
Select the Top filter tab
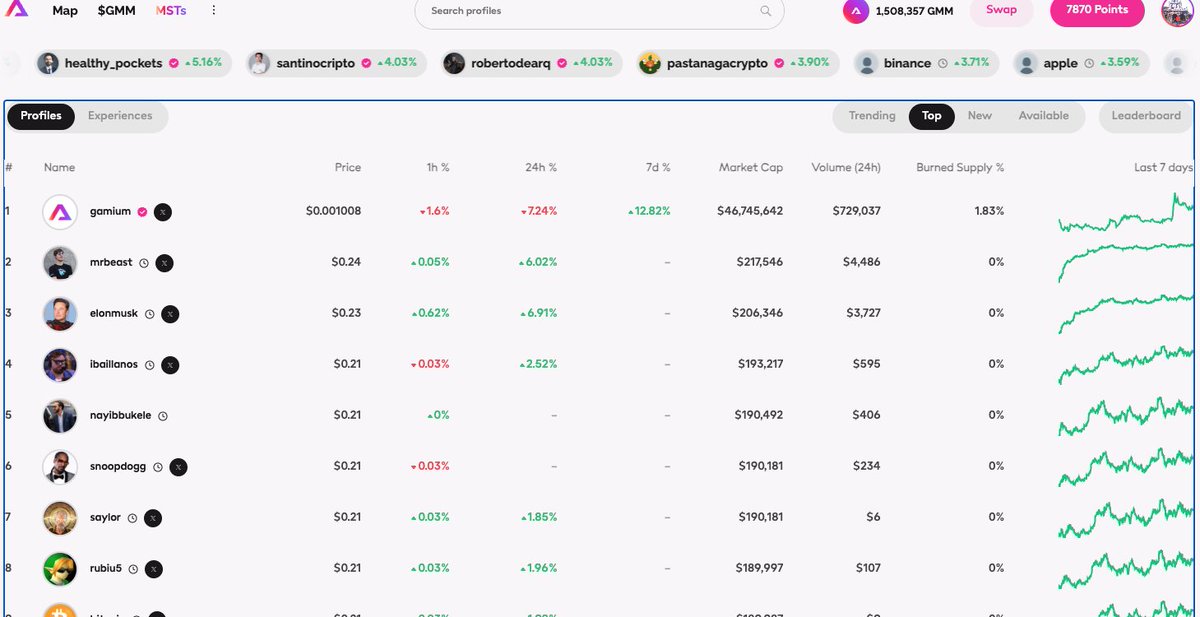coord(932,116)
